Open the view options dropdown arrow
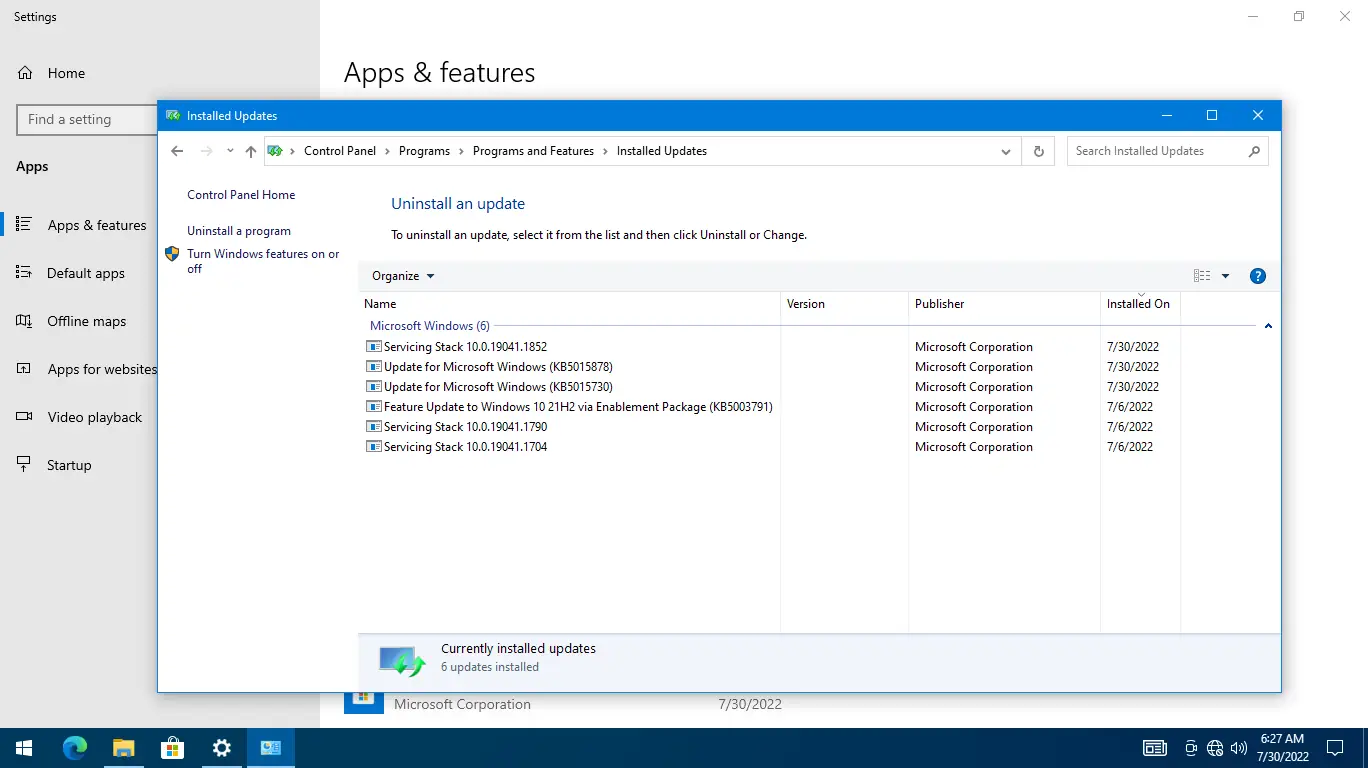Screen dimensions: 1368x768 (x=1225, y=276)
